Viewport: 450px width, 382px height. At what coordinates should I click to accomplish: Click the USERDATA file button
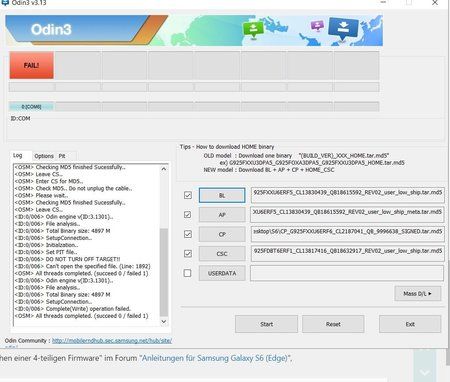[222, 273]
